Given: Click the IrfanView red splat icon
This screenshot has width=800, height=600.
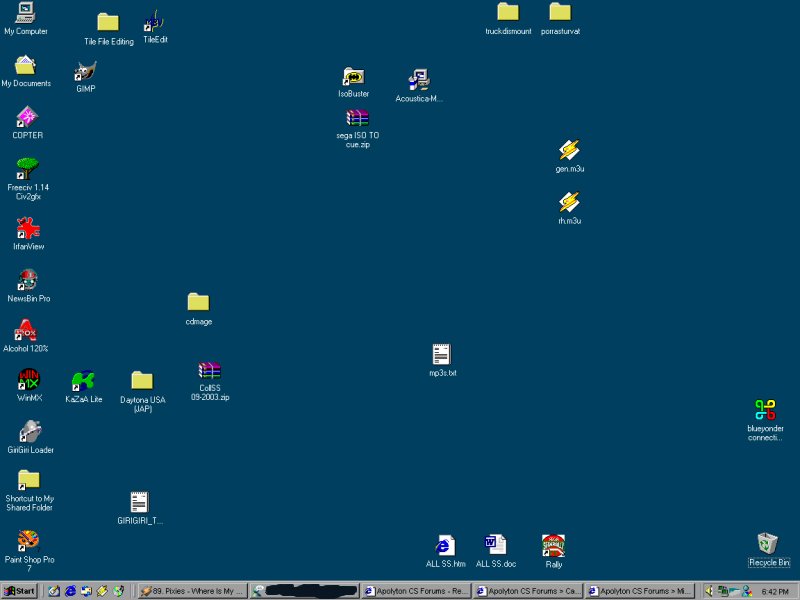Looking at the screenshot, I should (27, 229).
